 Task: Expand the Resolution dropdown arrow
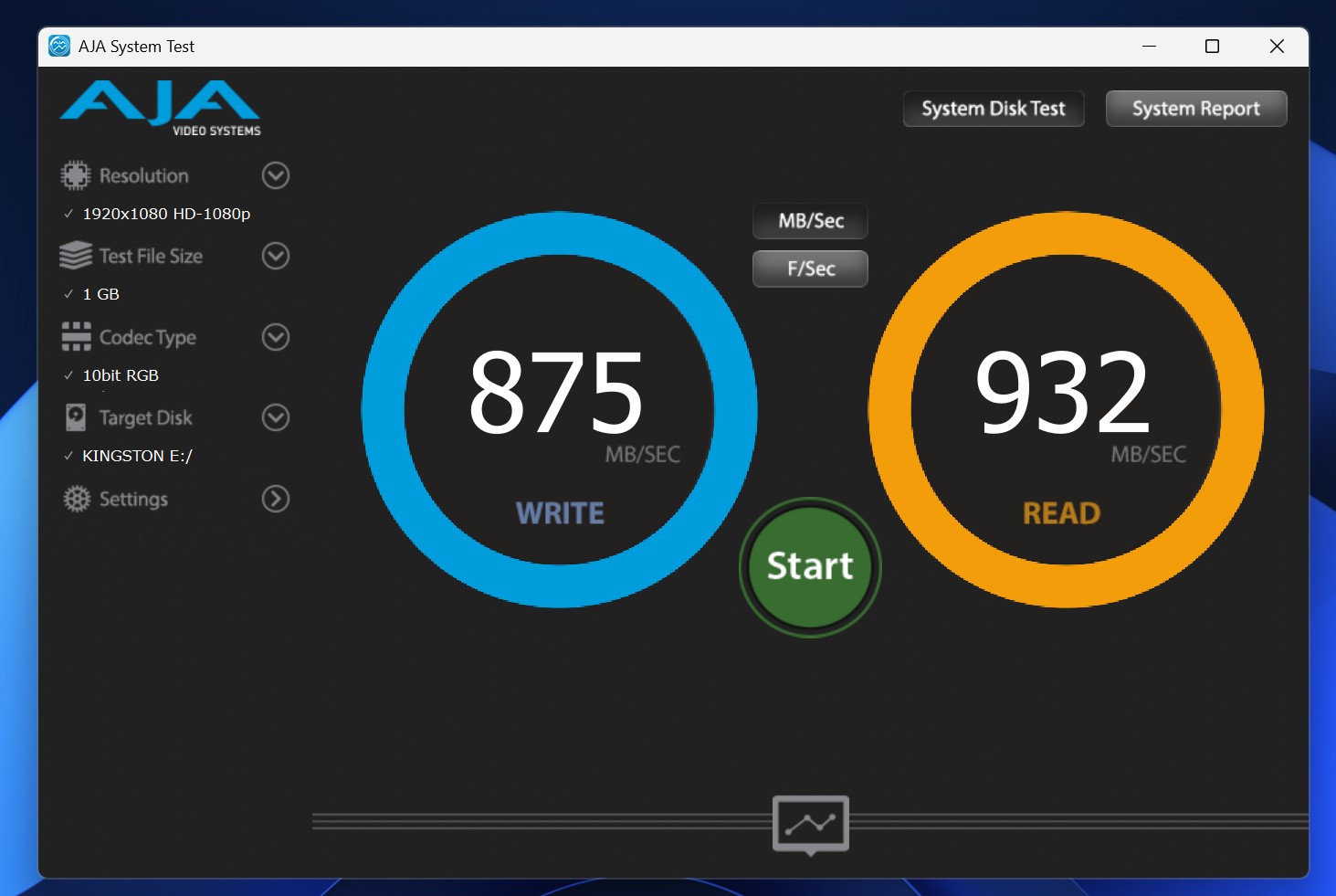(276, 175)
